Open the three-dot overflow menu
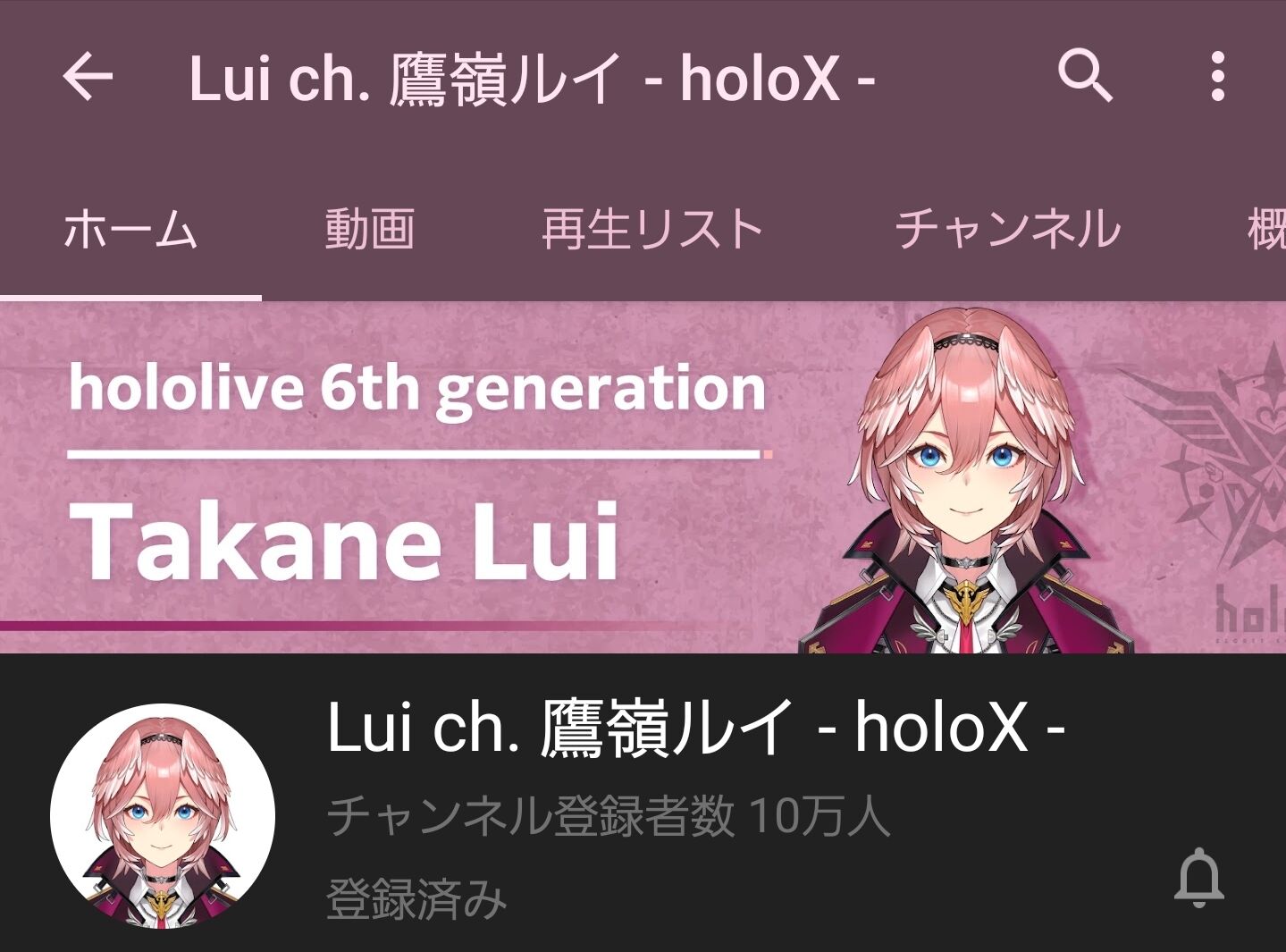Screen dimensions: 1286x952 tap(1217, 77)
